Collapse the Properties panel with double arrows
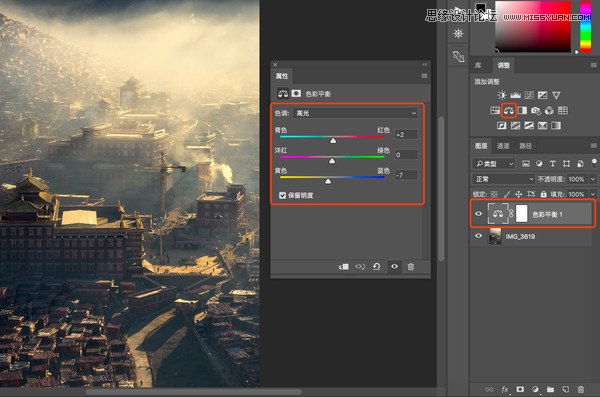This screenshot has height=397, width=600. pos(425,64)
